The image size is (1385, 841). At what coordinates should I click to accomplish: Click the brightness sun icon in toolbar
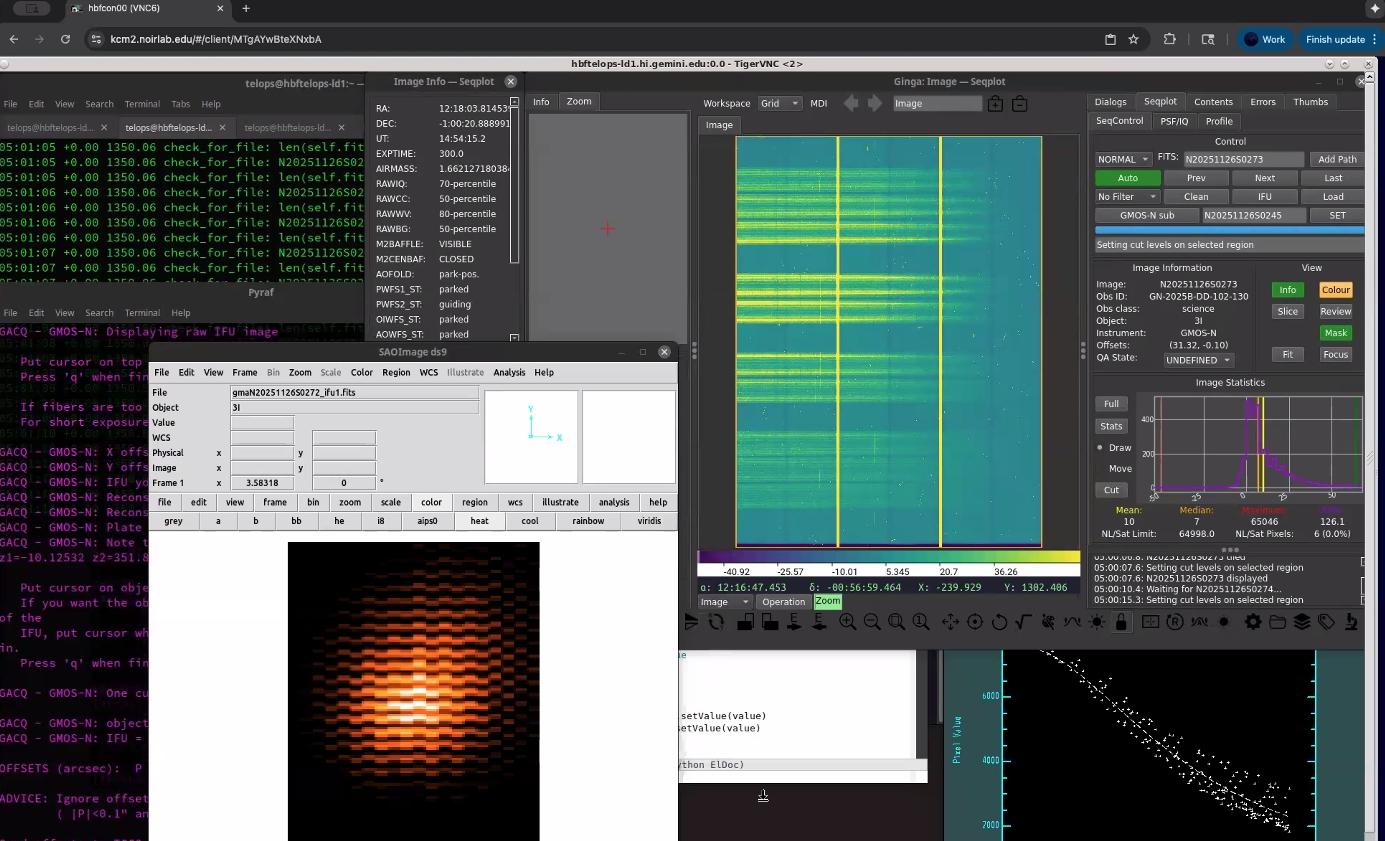pos(1098,622)
